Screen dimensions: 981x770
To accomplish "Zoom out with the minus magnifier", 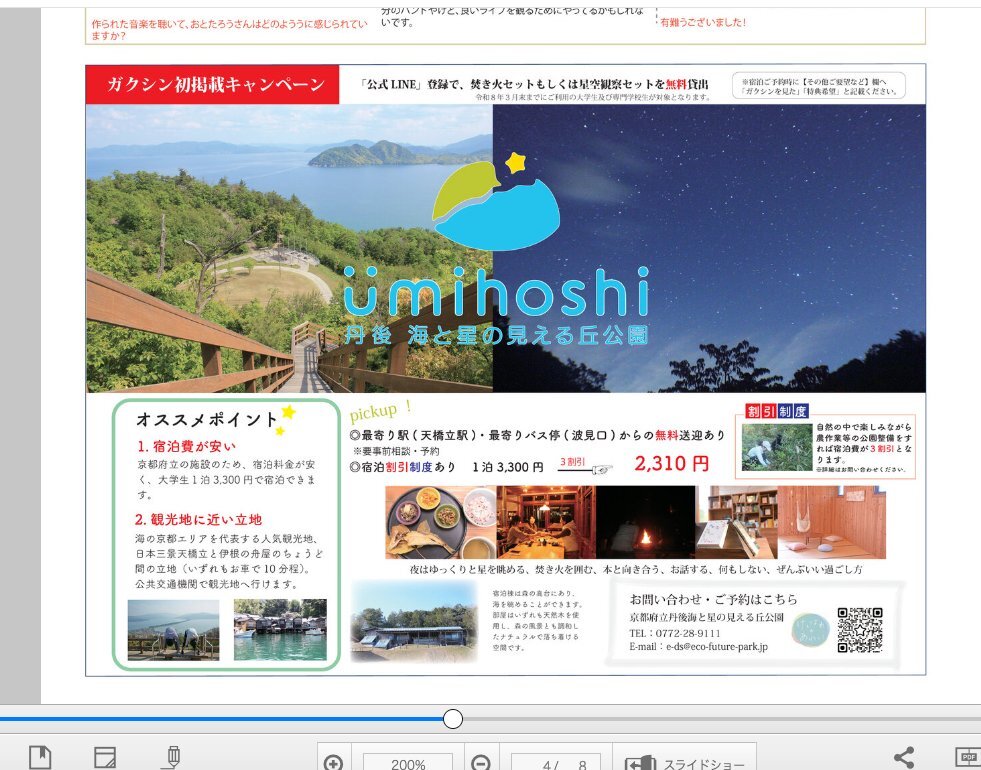I will 480,762.
